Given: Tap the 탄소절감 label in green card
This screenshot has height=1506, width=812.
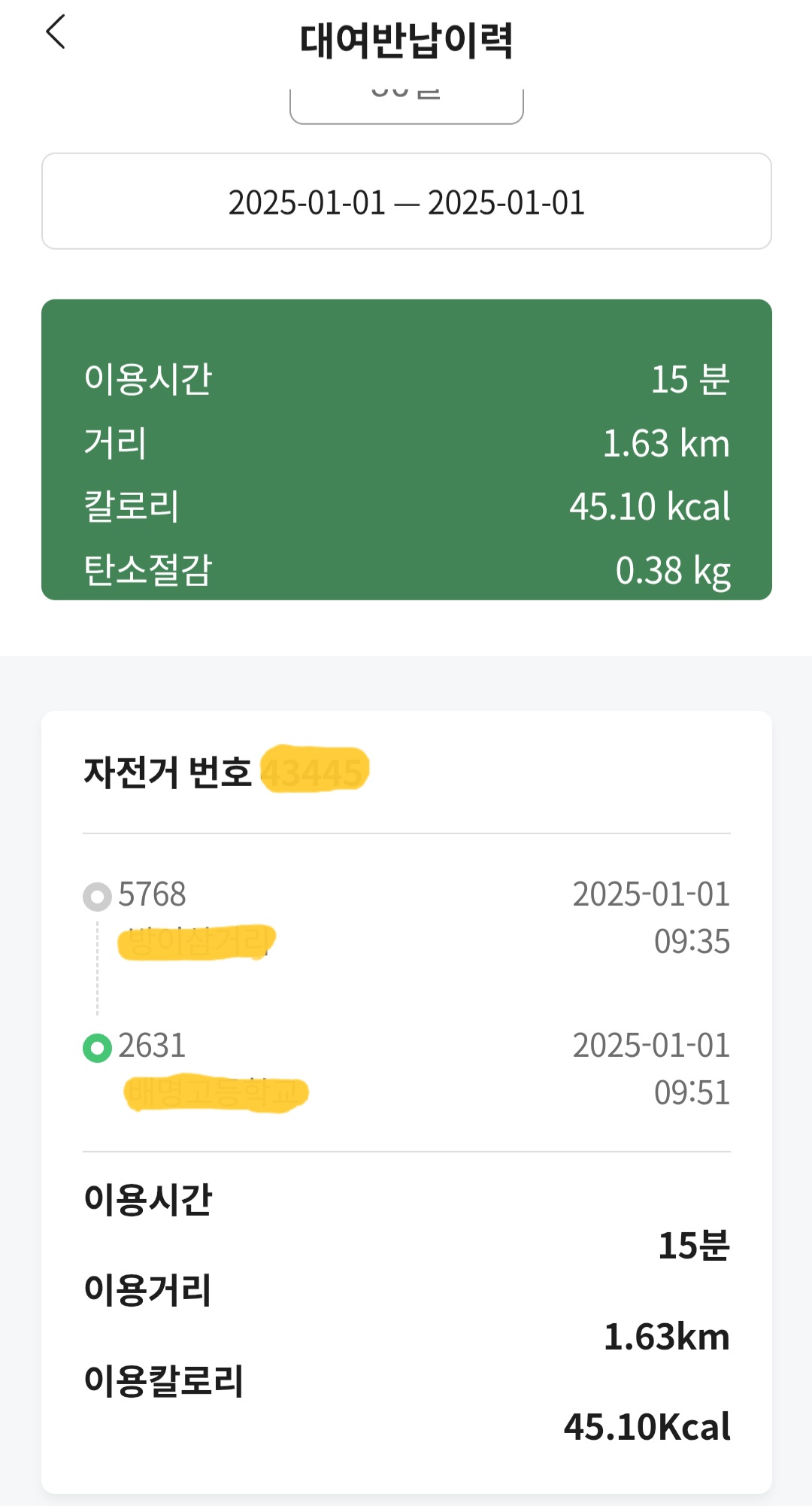Looking at the screenshot, I should pos(148,570).
